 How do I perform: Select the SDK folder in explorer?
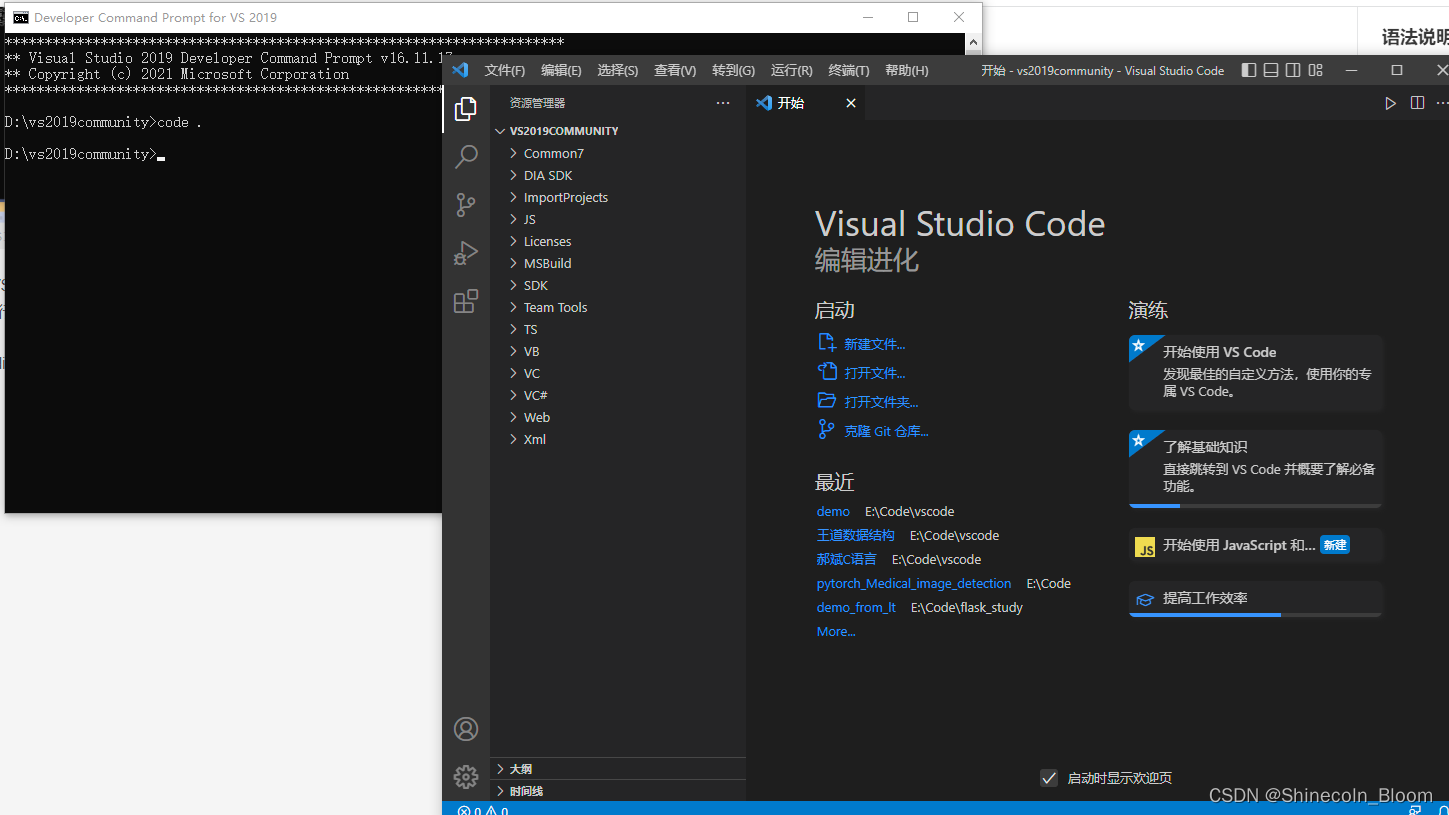620,285
